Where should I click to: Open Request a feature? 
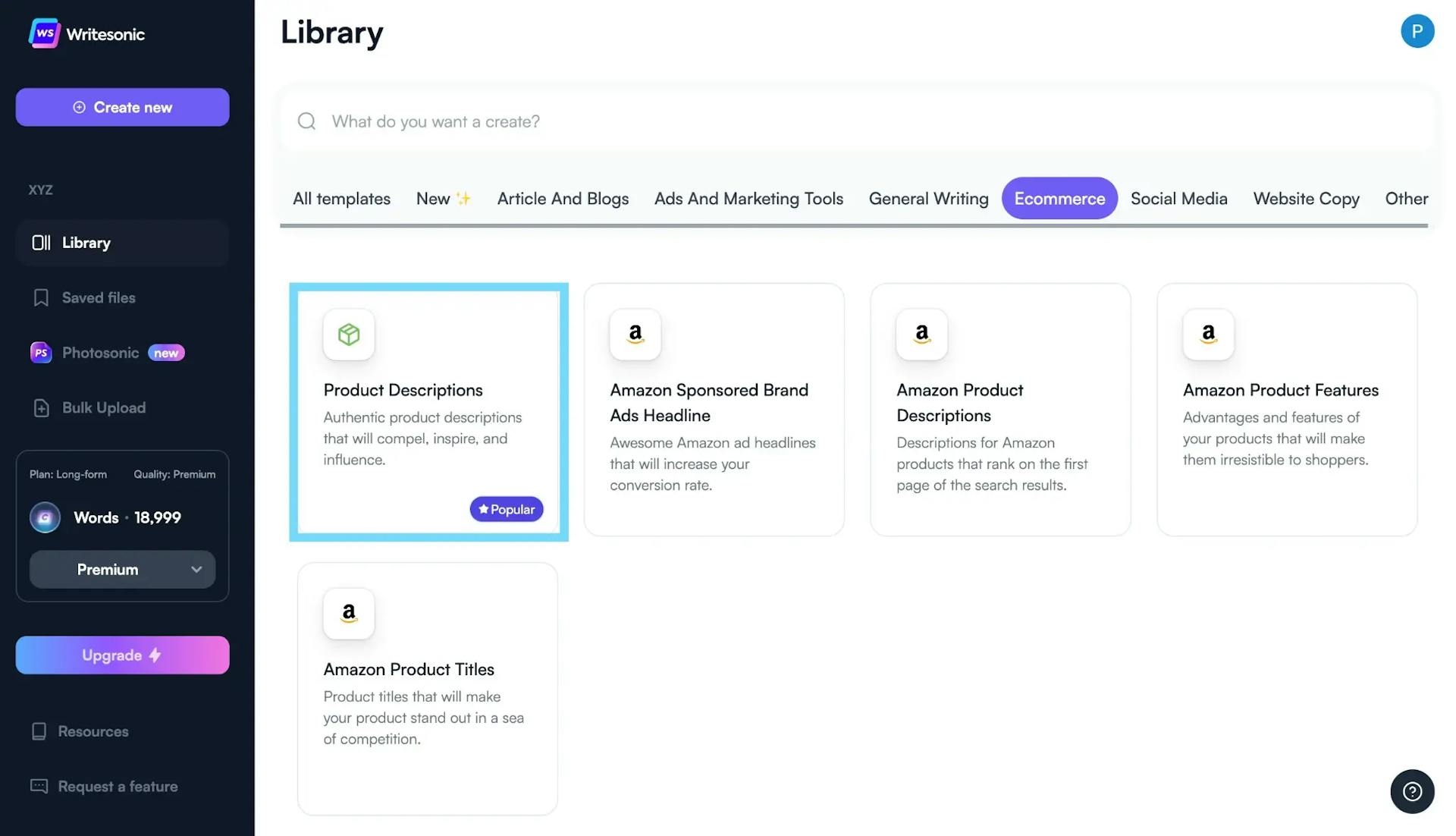click(118, 786)
